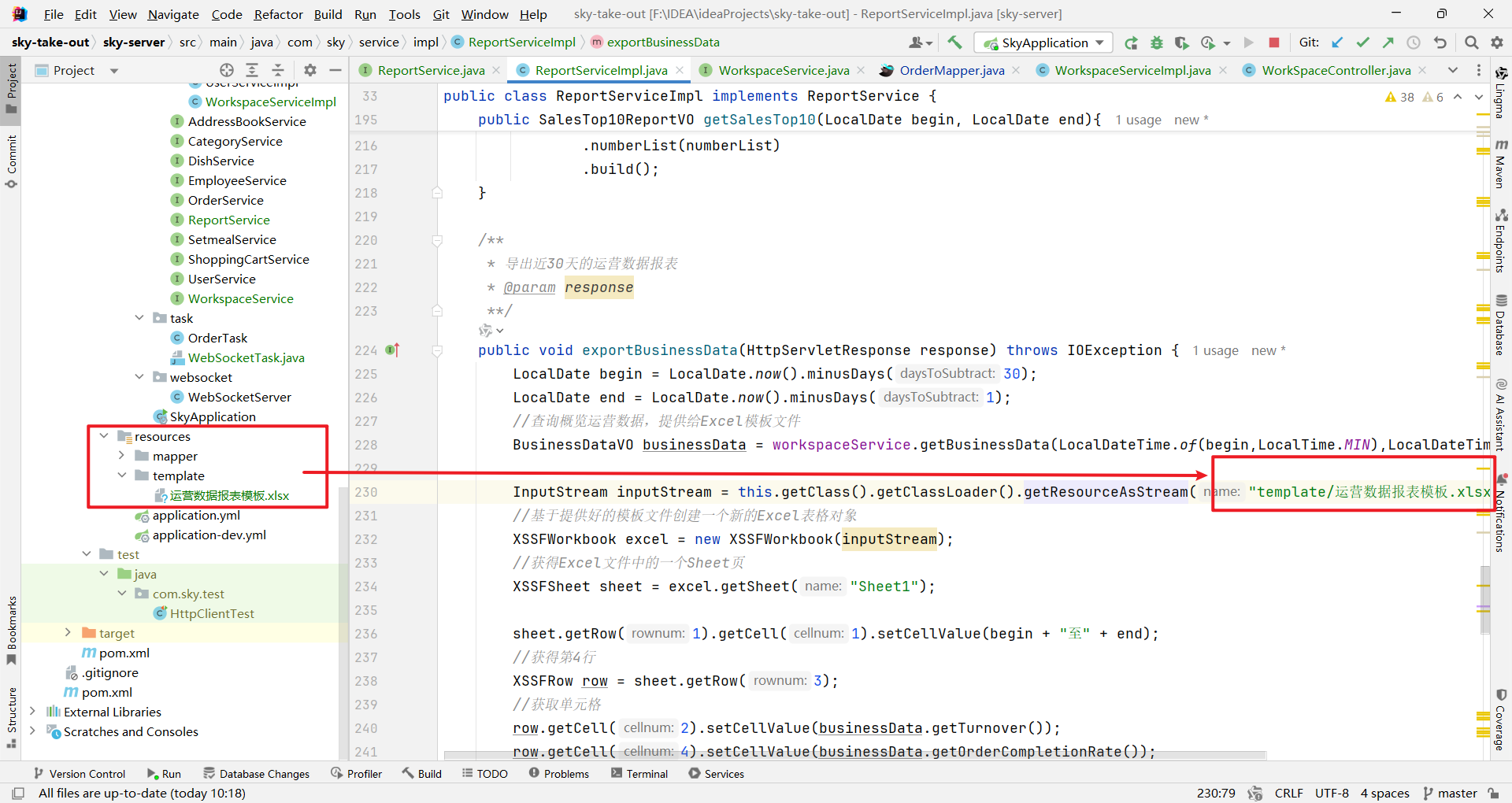The width and height of the screenshot is (1512, 803).
Task: Open the Problems tool window
Action: 559,774
